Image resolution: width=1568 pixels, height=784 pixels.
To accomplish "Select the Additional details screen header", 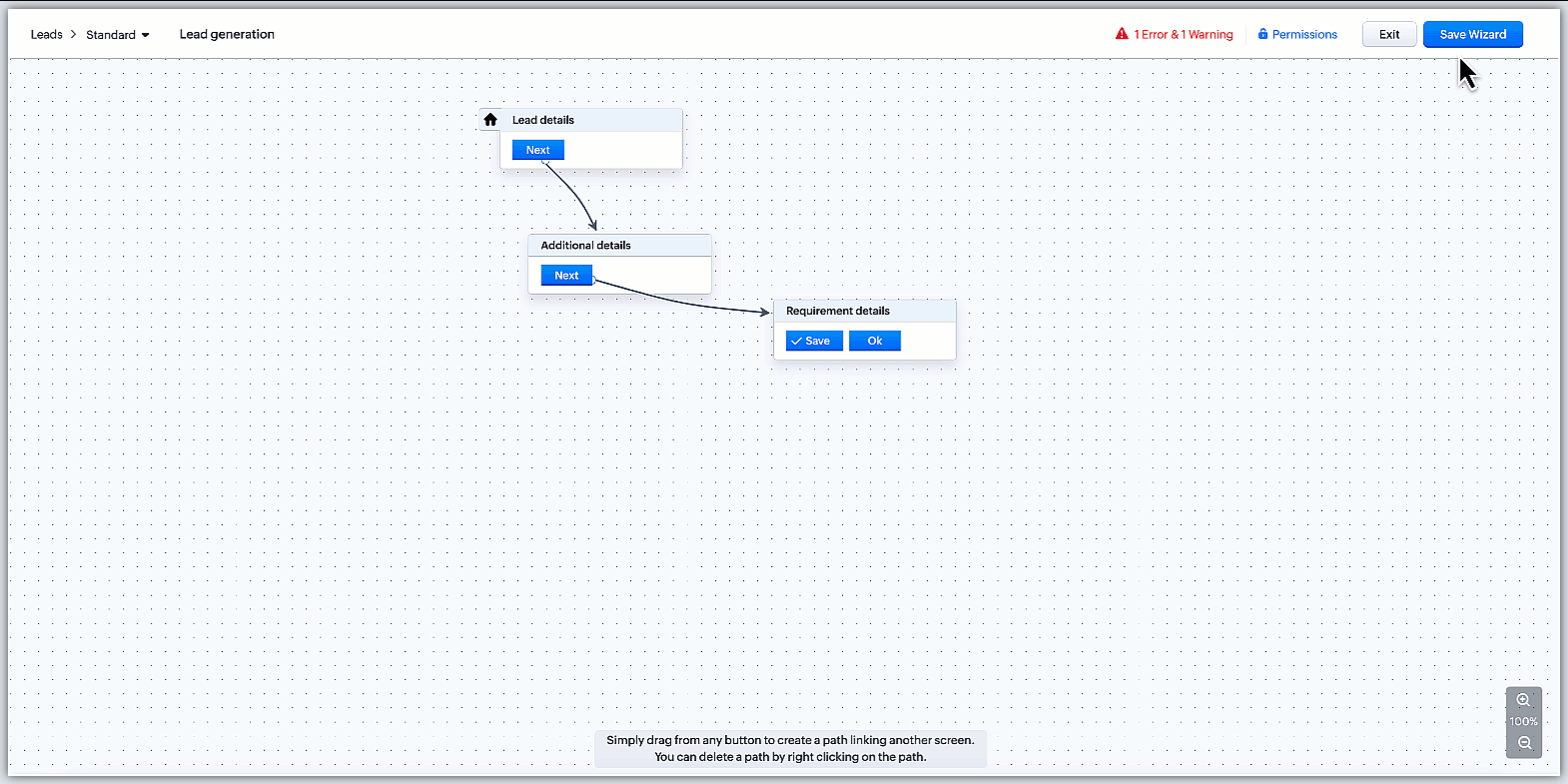I will coord(619,246).
